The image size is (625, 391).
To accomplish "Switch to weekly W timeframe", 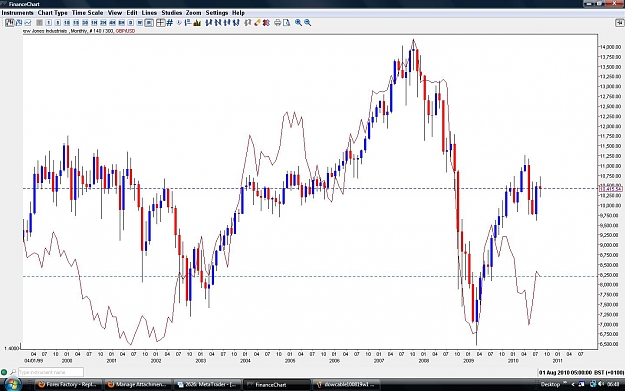I will click(140, 23).
